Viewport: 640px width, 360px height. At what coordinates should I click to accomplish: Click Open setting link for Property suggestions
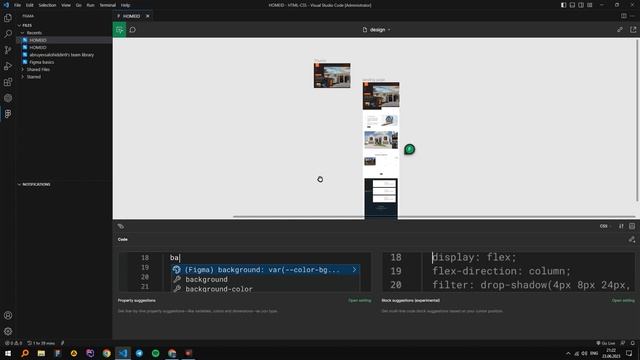point(360,300)
